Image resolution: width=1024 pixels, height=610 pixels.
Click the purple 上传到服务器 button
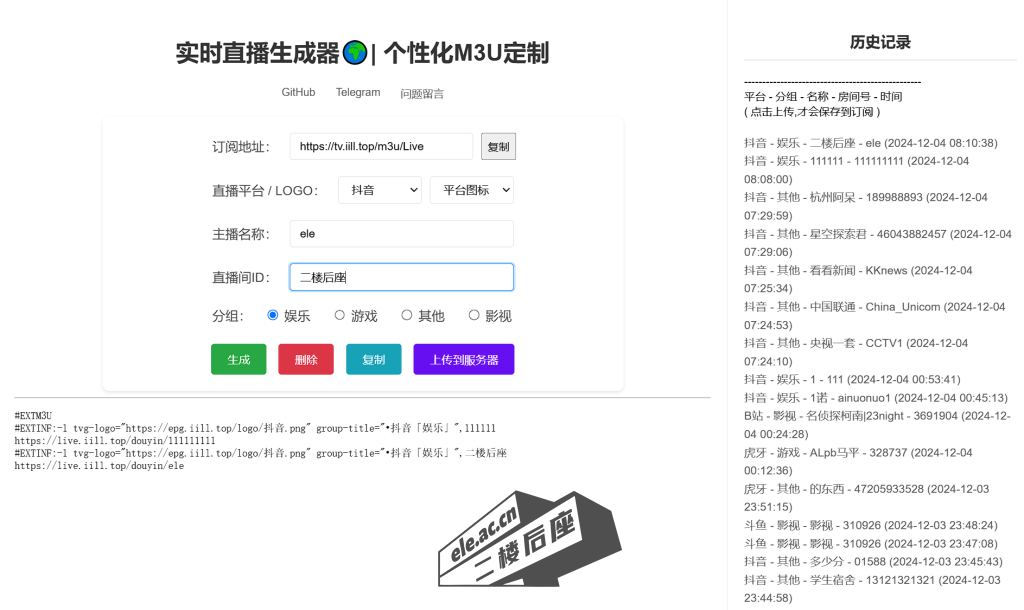tap(464, 359)
